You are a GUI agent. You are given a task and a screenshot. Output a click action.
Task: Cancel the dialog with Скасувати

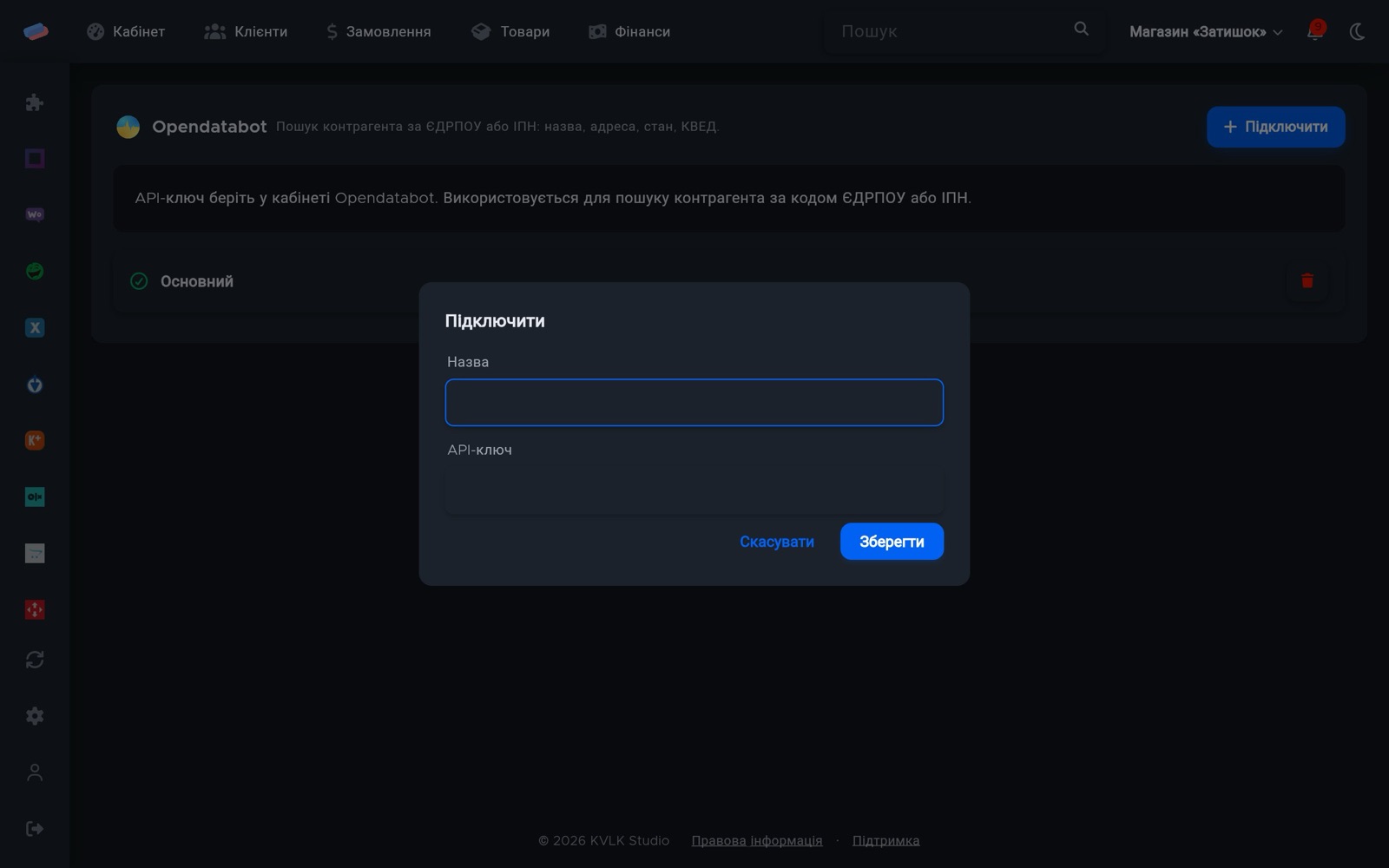tap(777, 542)
